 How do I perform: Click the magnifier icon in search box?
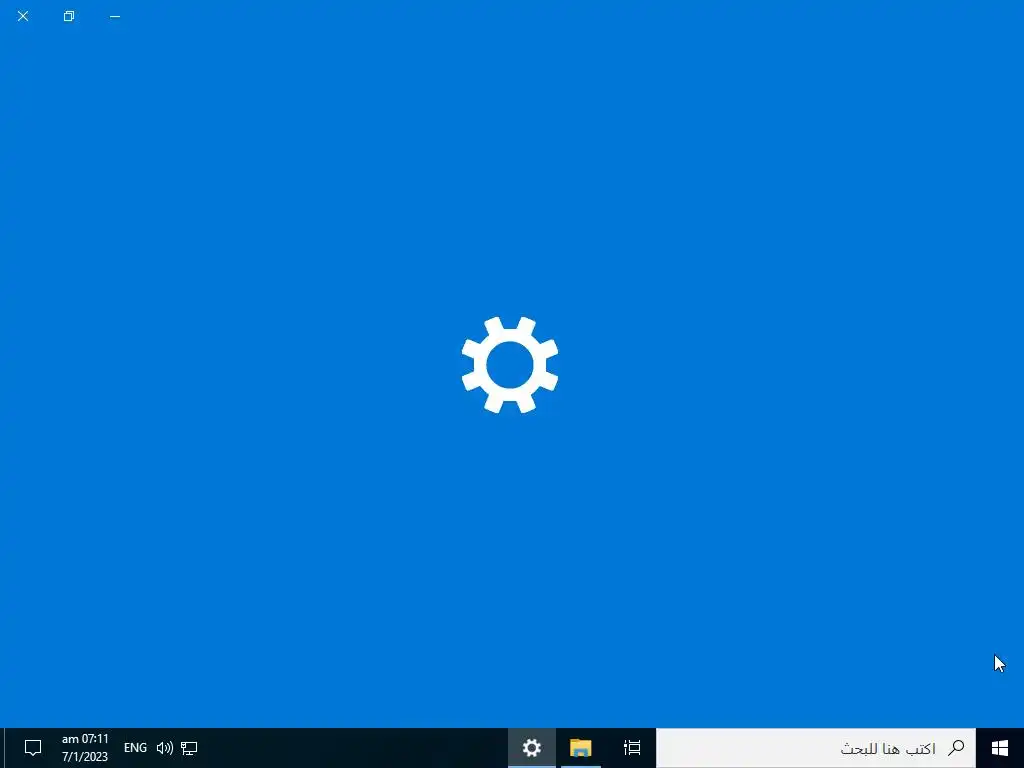pyautogui.click(x=956, y=748)
